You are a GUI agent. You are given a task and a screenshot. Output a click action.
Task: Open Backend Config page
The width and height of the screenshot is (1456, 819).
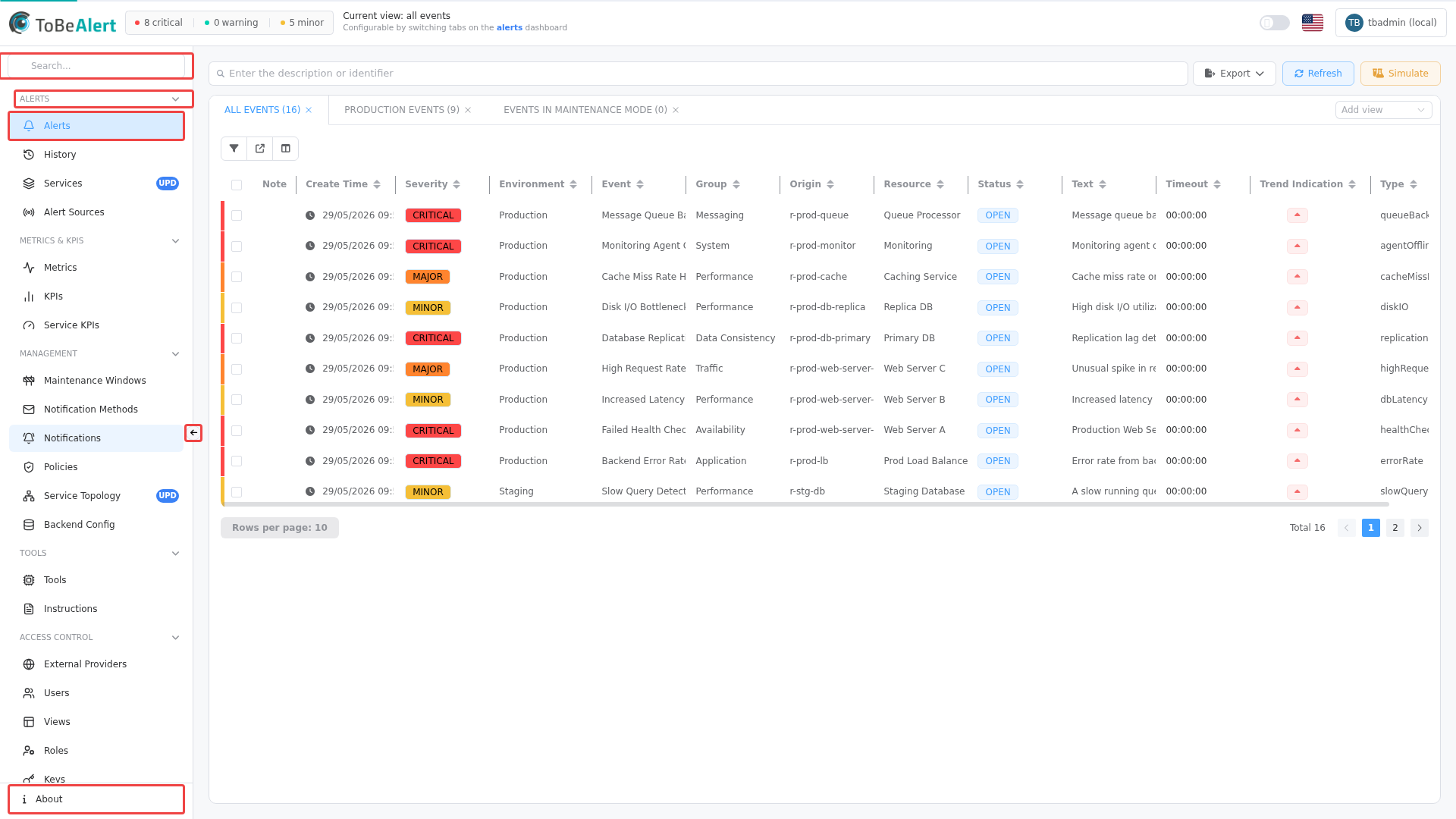(x=96, y=525)
